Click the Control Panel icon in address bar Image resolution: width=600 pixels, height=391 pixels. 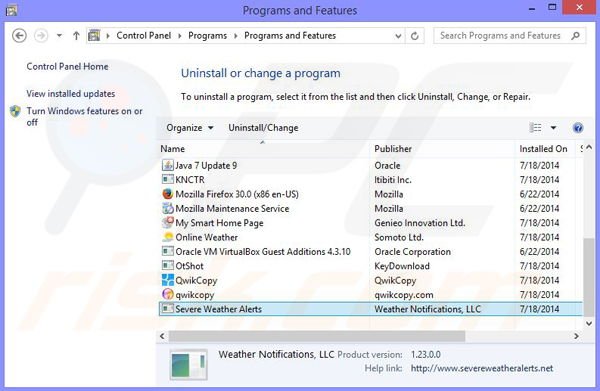94,36
